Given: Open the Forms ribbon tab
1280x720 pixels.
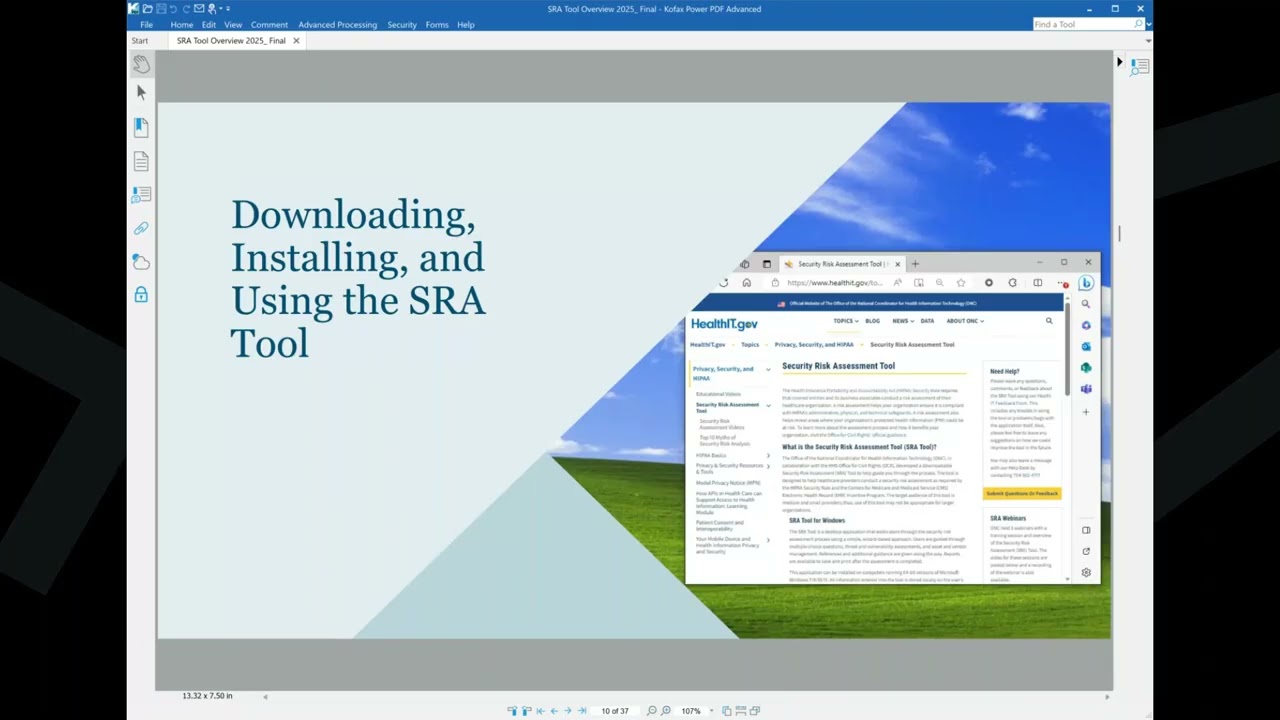Looking at the screenshot, I should tap(437, 24).
